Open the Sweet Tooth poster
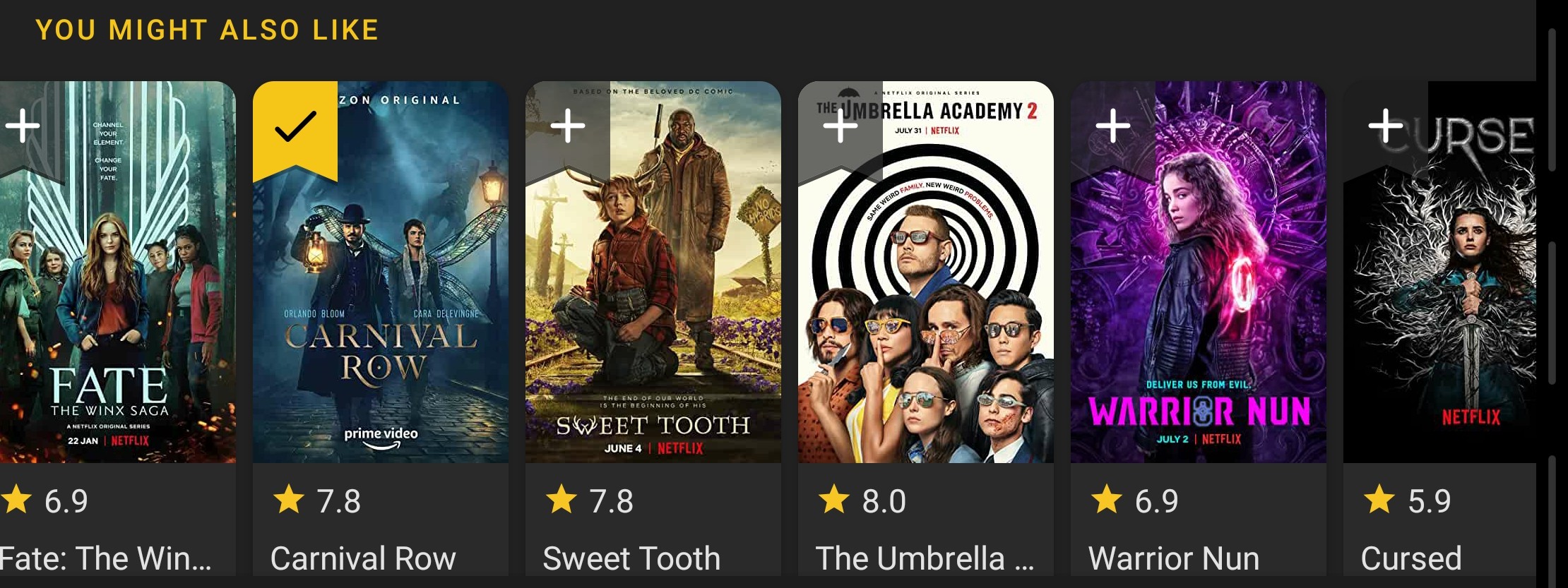Viewport: 1568px width, 588px height. tap(653, 296)
